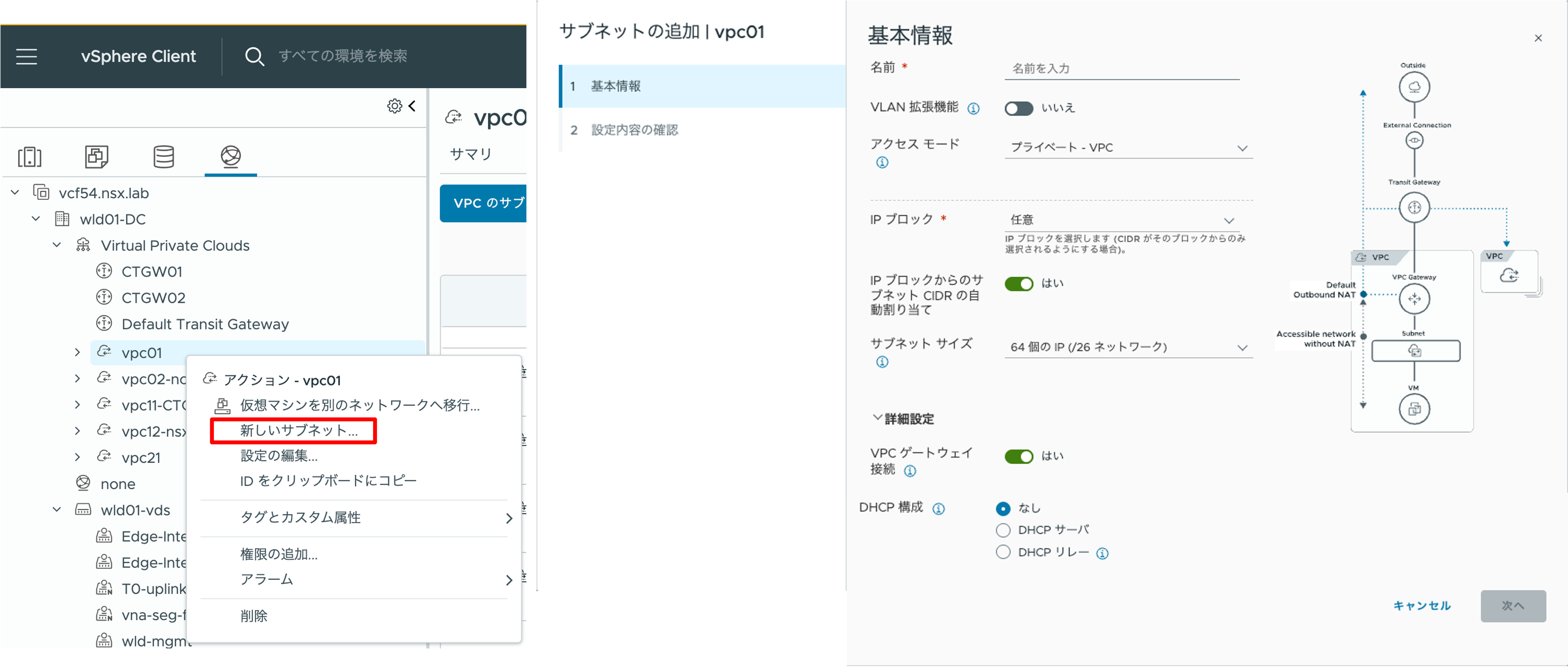This screenshot has height=667, width=1568.
Task: Click the search magnifier icon
Action: coord(254,57)
